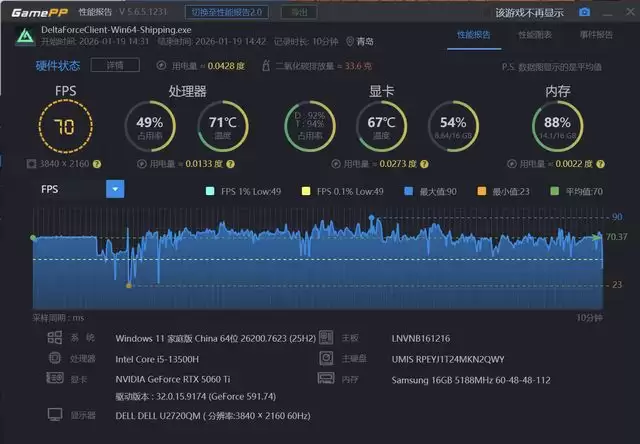The width and height of the screenshot is (640, 444).
Task: Toggle the average value 70 legend swatch
Action: click(556, 191)
